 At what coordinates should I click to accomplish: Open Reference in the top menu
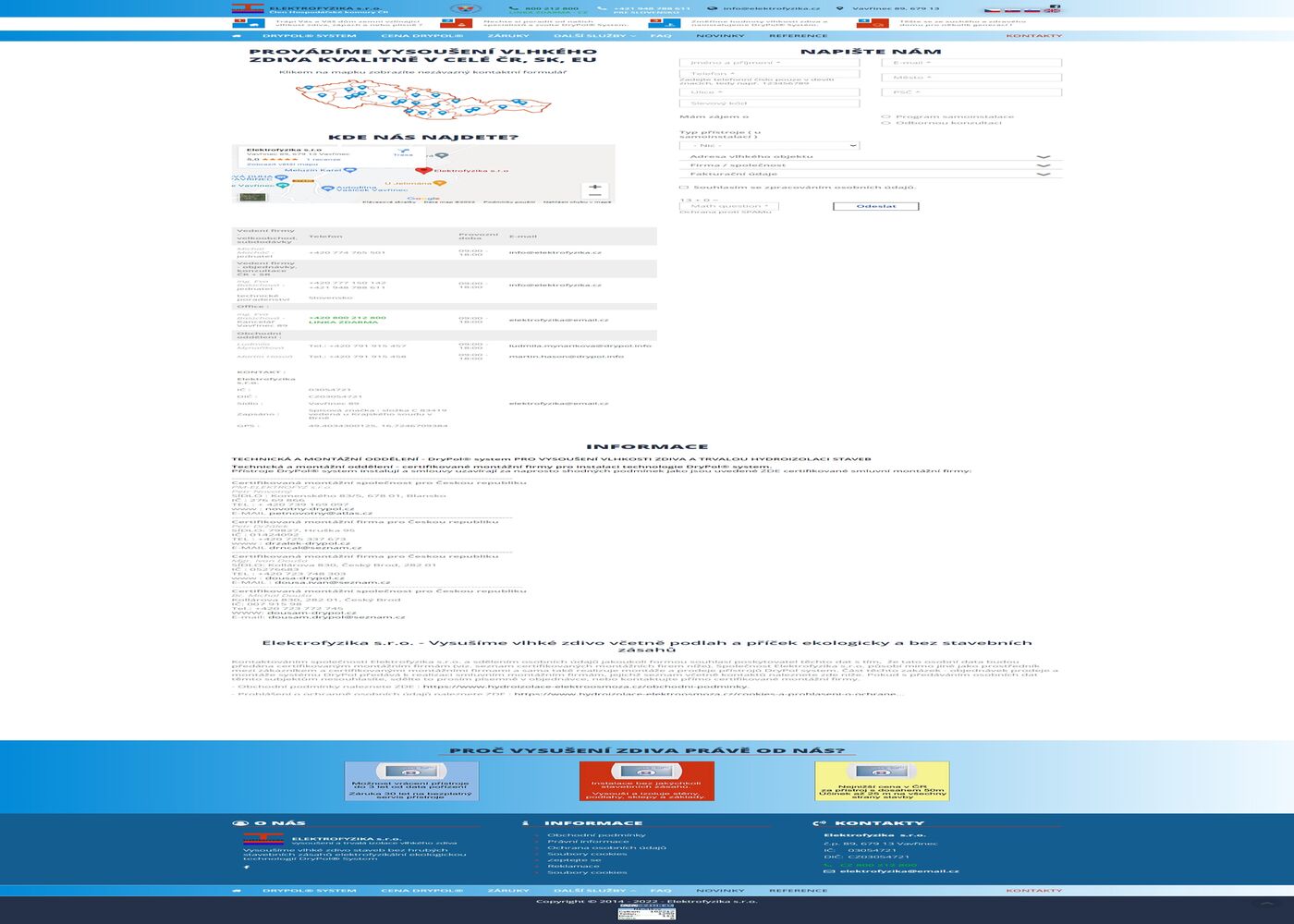pos(798,36)
